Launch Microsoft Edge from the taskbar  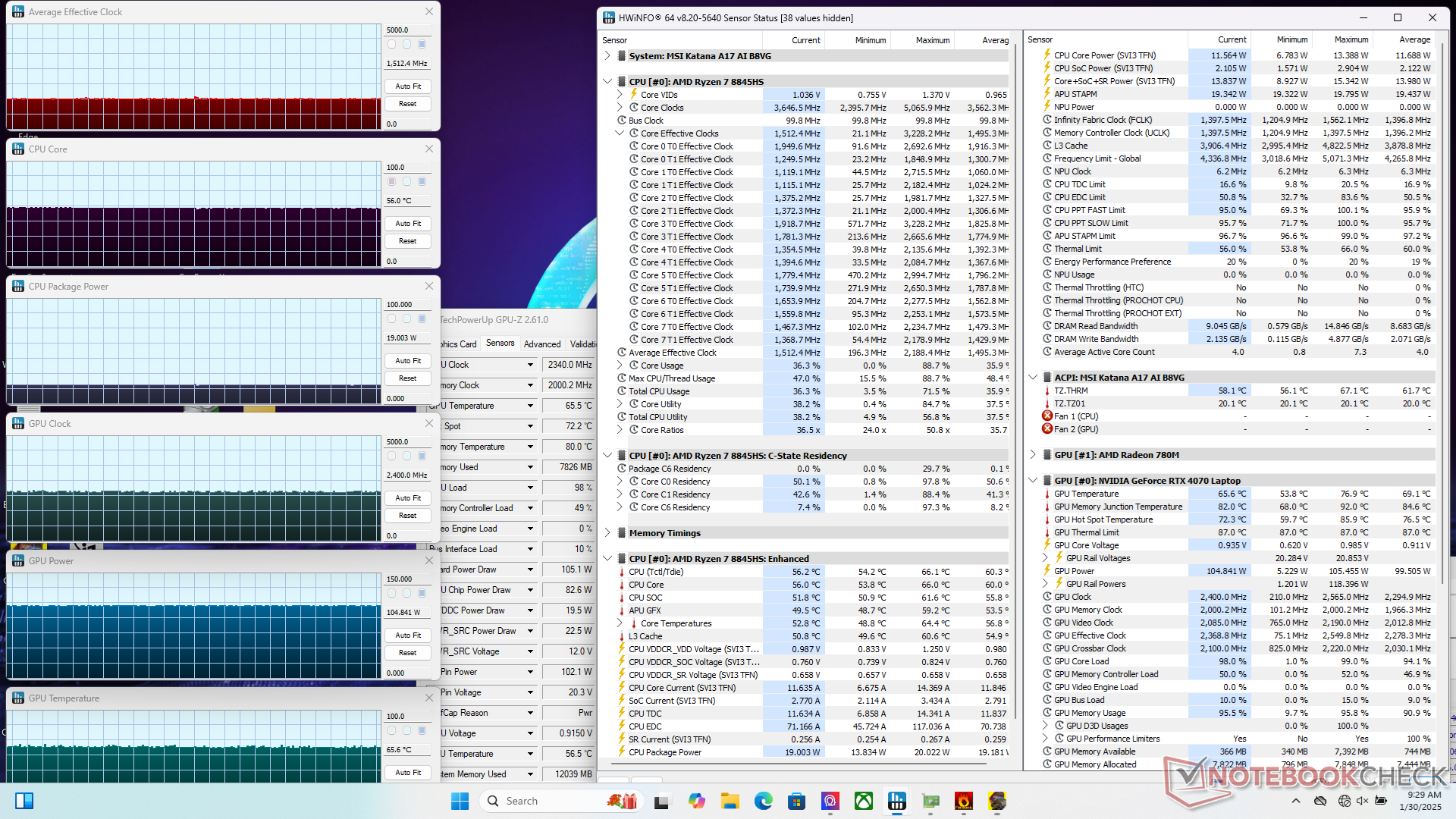pyautogui.click(x=763, y=801)
